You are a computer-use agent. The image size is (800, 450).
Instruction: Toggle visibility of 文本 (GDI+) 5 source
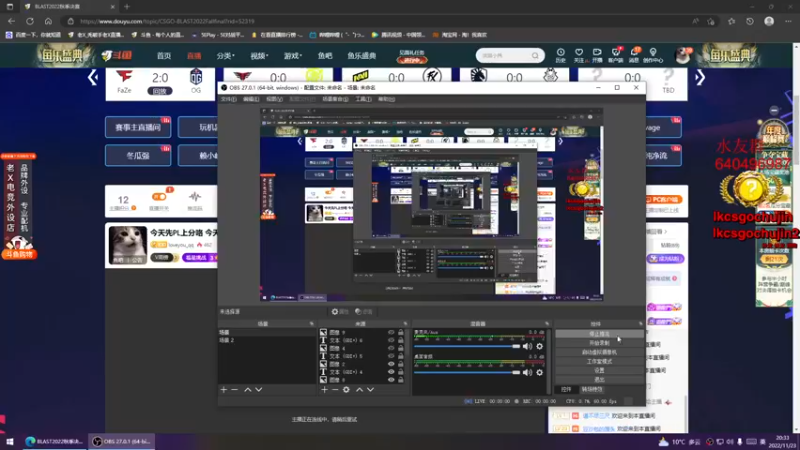click(x=391, y=356)
